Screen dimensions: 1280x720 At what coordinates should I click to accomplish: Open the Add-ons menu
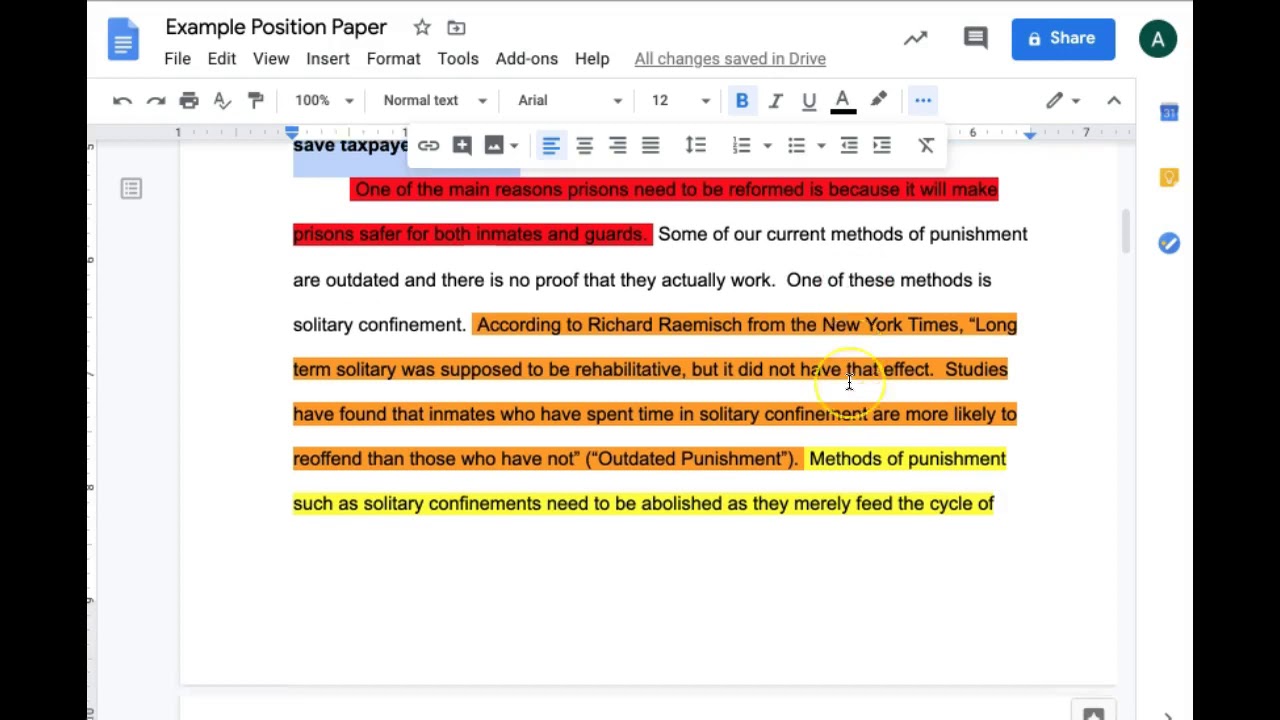(527, 59)
